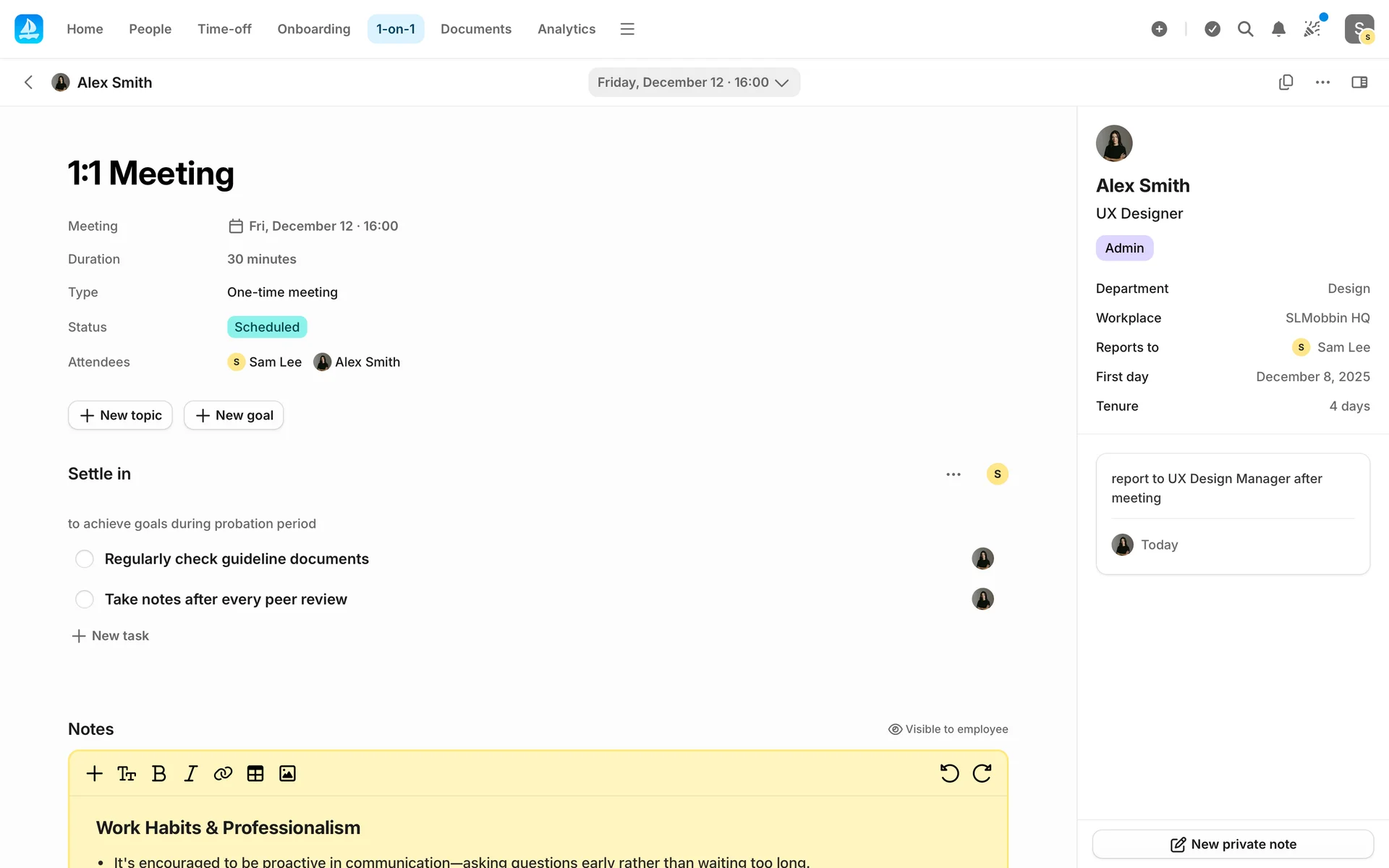Open the Friday, December 12 date dropdown
1389x868 pixels.
694,82
